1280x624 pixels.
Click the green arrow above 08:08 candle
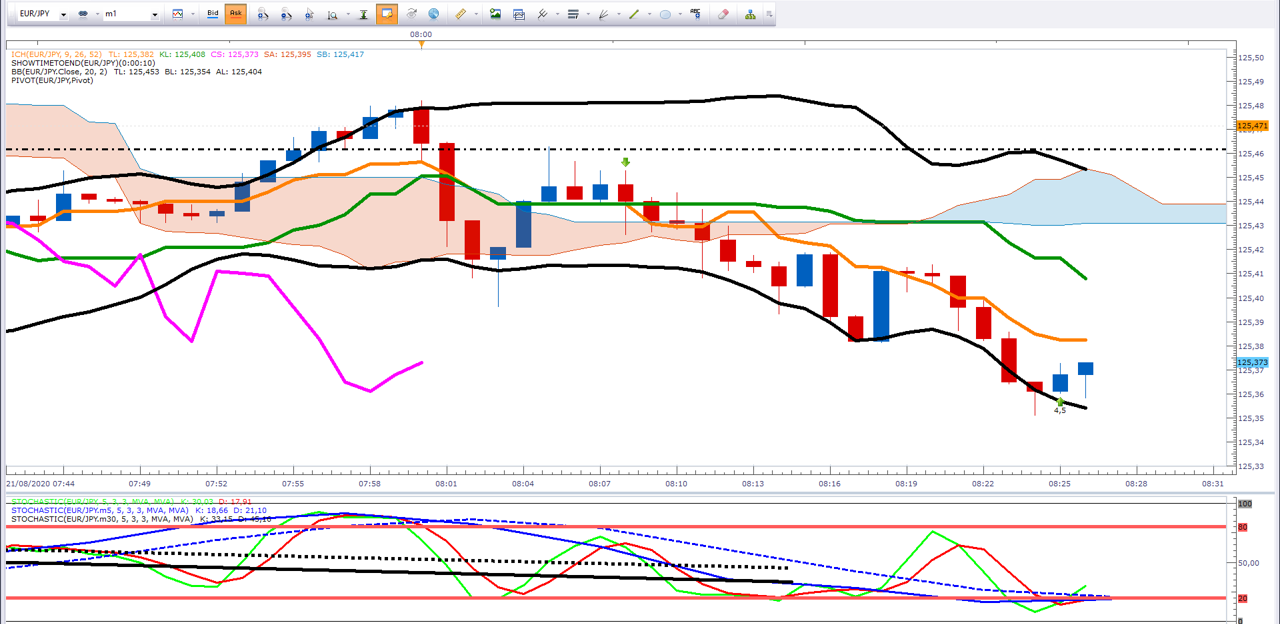[x=626, y=162]
